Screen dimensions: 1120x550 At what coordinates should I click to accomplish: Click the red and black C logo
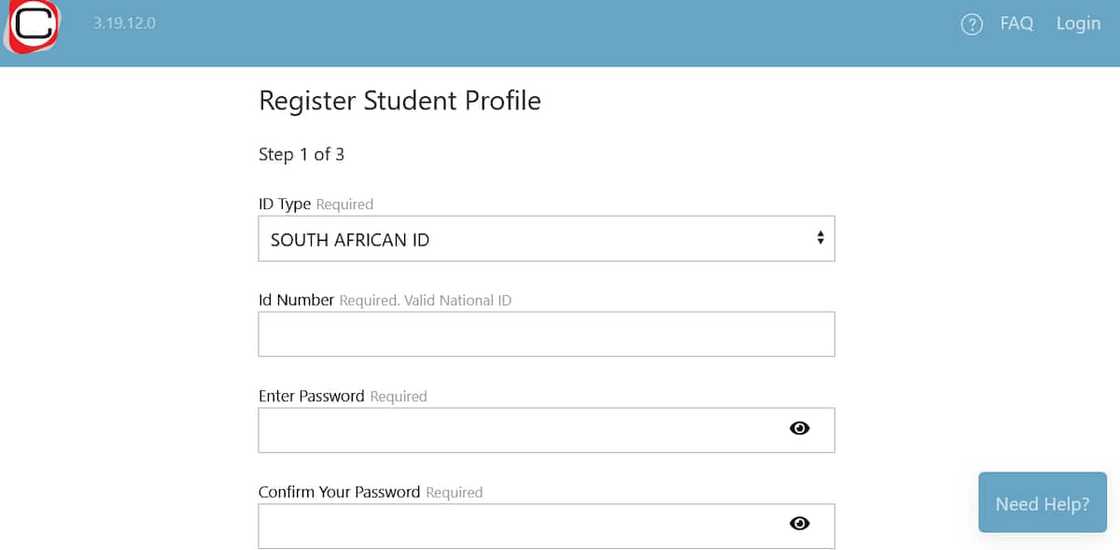click(32, 25)
